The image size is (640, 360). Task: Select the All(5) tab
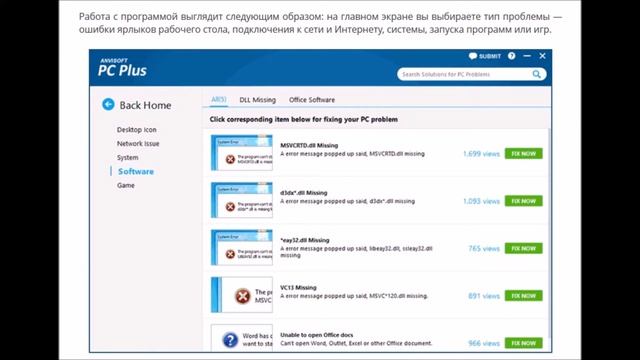pyautogui.click(x=219, y=99)
